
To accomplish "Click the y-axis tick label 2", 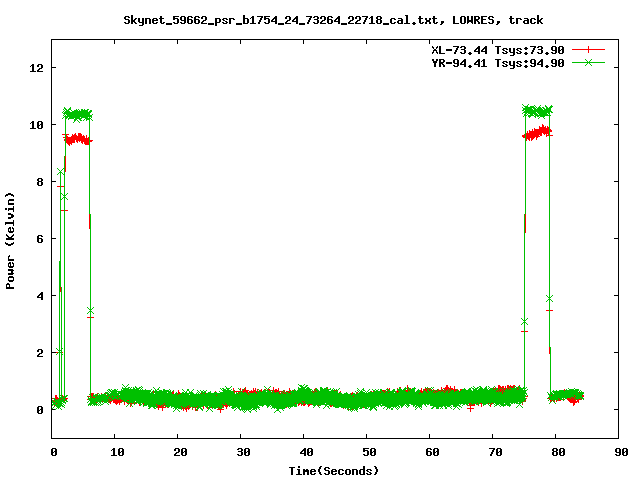I will (x=40, y=353).
